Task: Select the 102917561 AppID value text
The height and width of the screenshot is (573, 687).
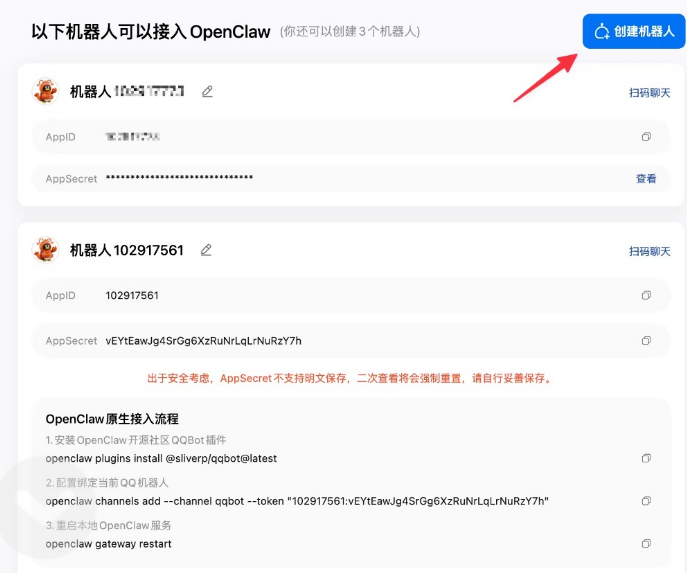Action: coord(132,296)
